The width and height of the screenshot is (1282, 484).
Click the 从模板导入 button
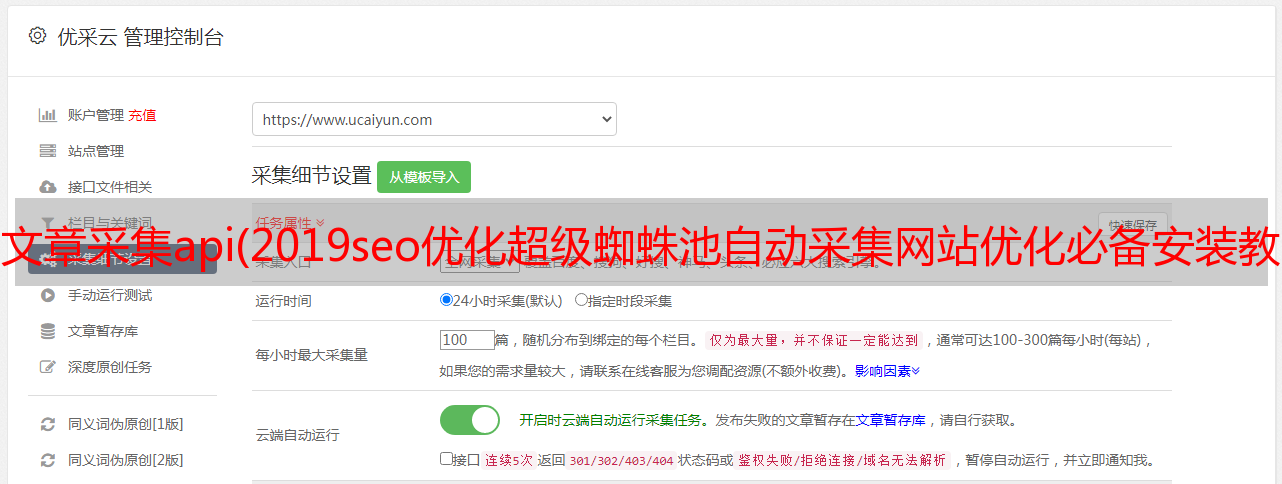tap(424, 177)
